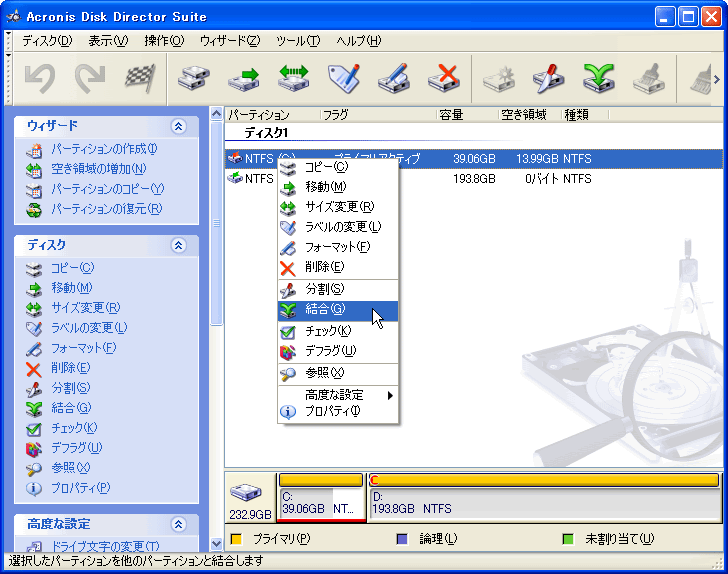Expand the toolbar overflow arrow
The width and height of the screenshot is (728, 574).
click(716, 79)
